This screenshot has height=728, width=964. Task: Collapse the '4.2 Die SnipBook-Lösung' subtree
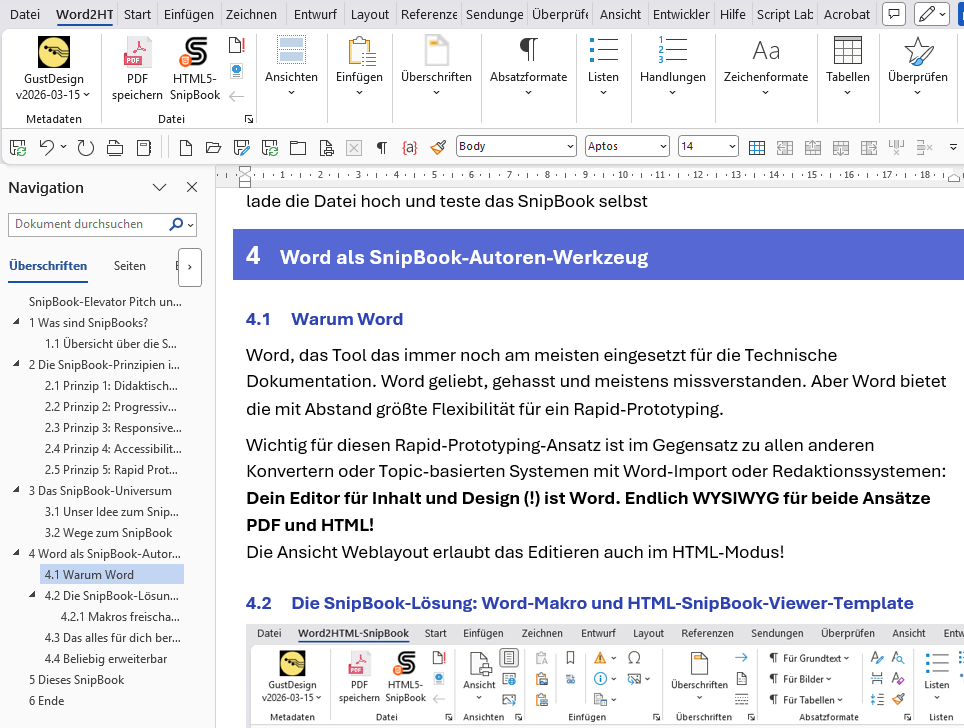tap(32, 596)
